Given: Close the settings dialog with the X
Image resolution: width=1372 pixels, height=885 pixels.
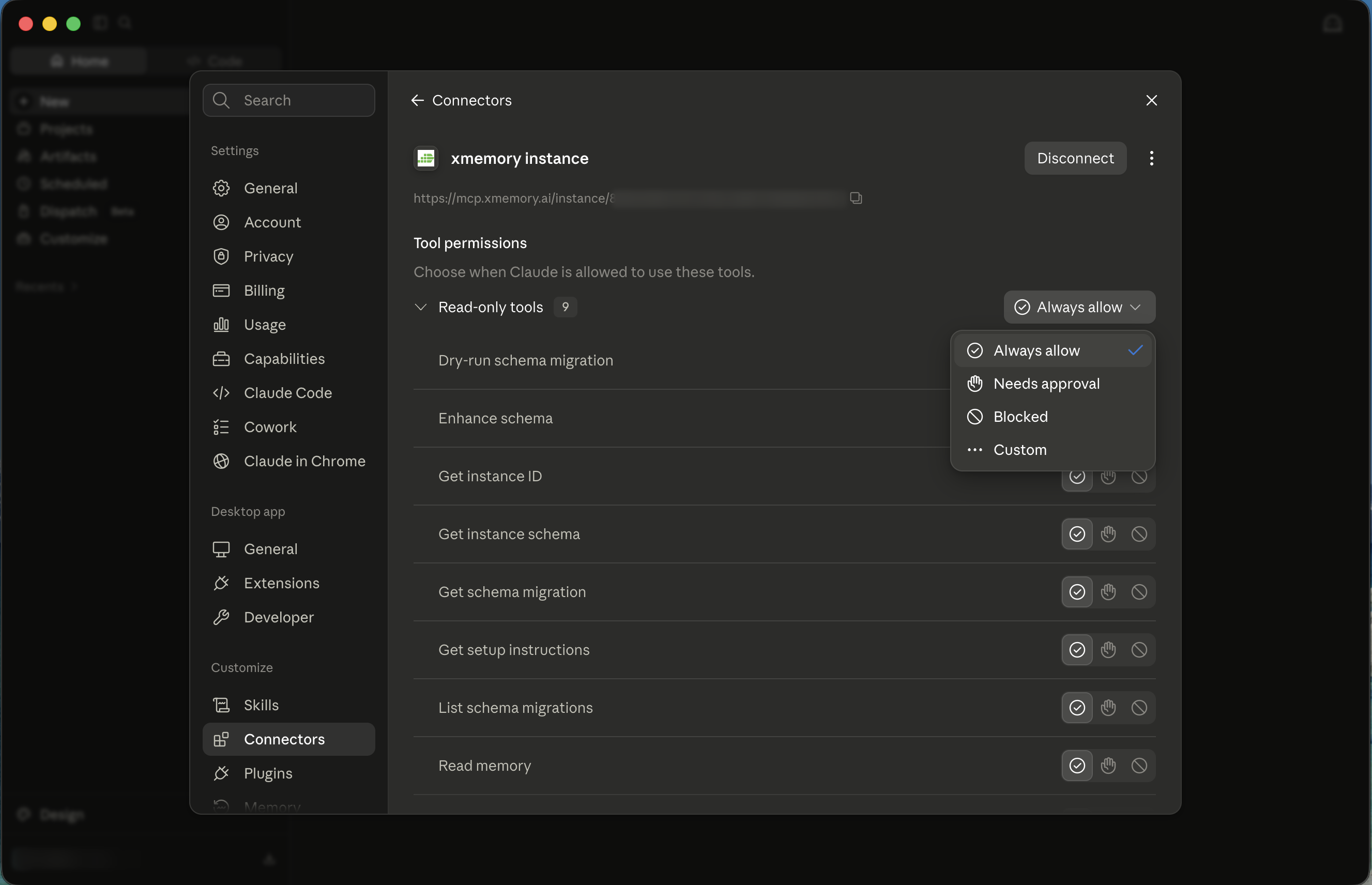Looking at the screenshot, I should [x=1151, y=101].
